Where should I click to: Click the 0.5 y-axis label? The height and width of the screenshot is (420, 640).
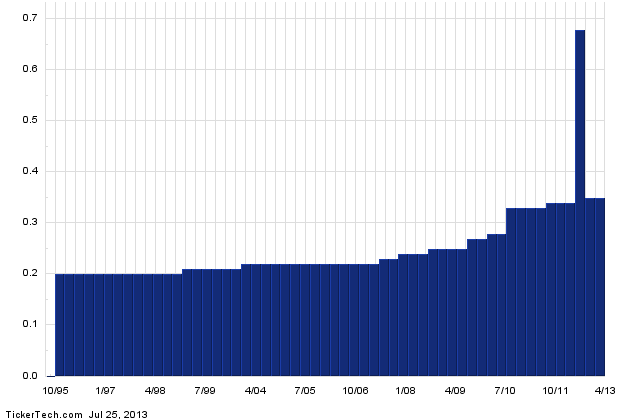coord(30,120)
